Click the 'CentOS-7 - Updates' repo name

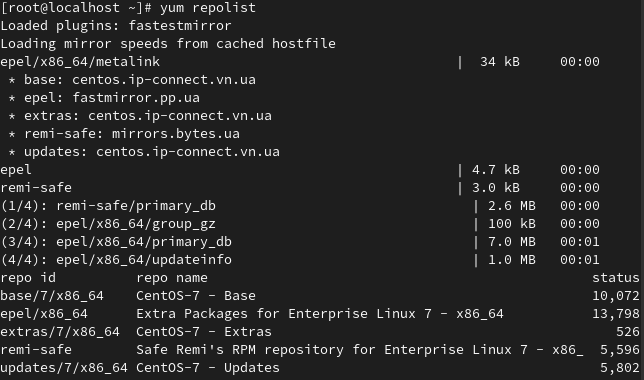208,368
